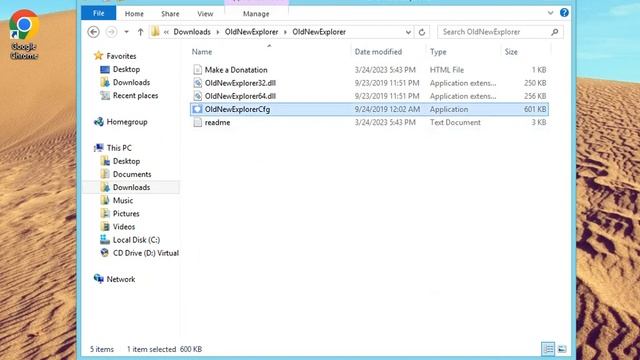Screen dimensions: 640x360
Task: Select OldNewExplorer64.dll file icon
Action: [198, 96]
